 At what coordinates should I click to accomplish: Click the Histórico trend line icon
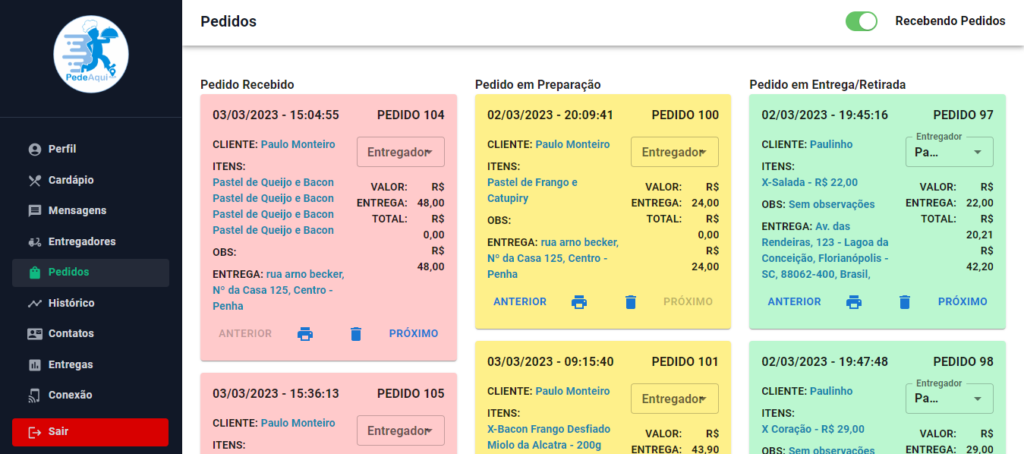click(35, 303)
